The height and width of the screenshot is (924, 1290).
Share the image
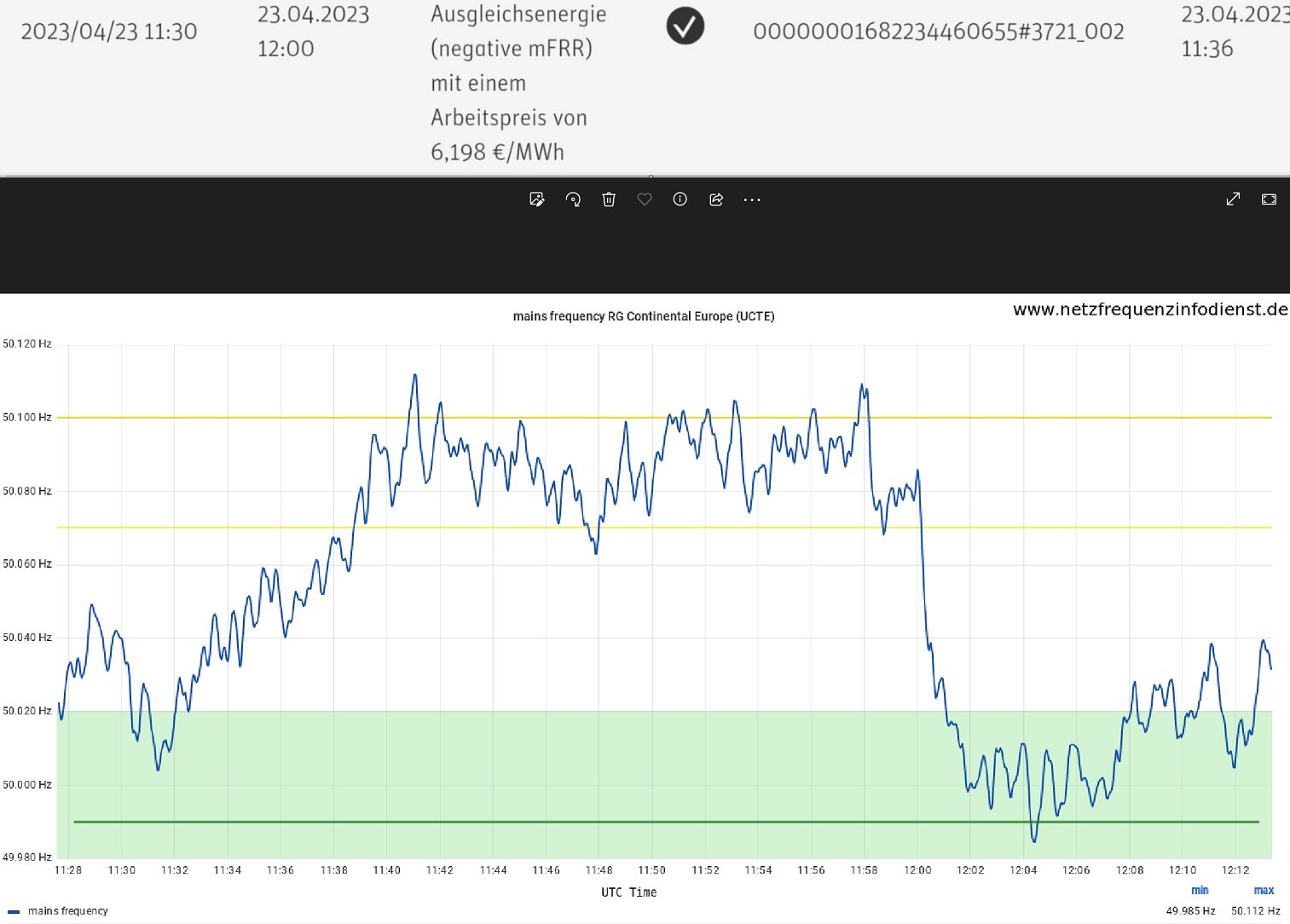[716, 199]
